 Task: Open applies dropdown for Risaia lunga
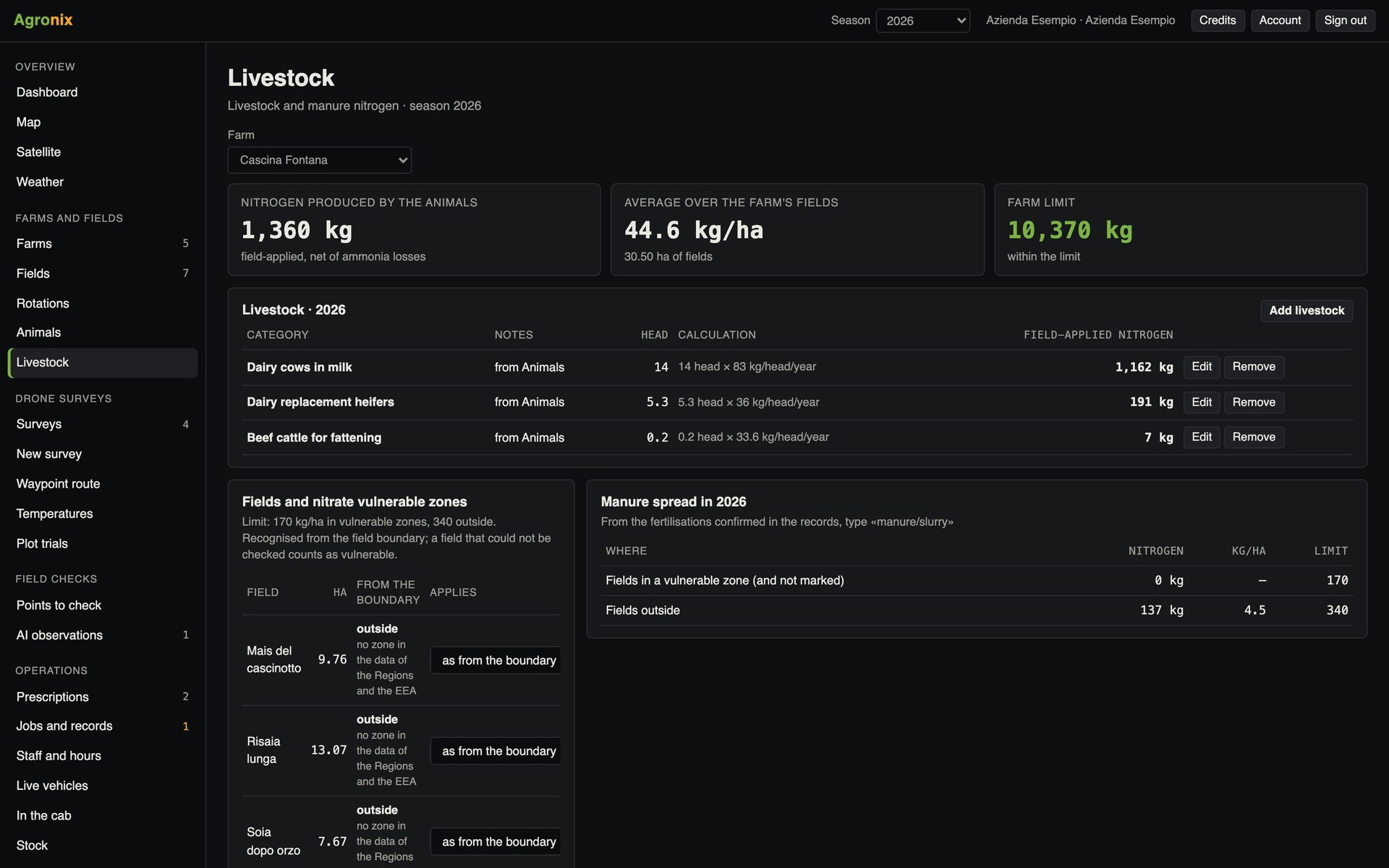tap(496, 751)
